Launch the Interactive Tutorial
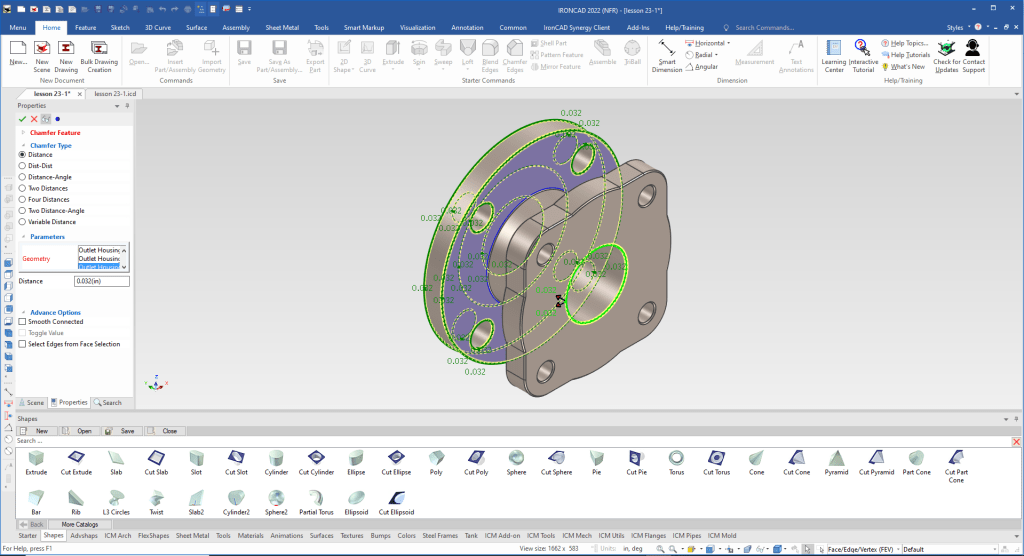Viewport: 1024px width, 556px height. (x=863, y=48)
